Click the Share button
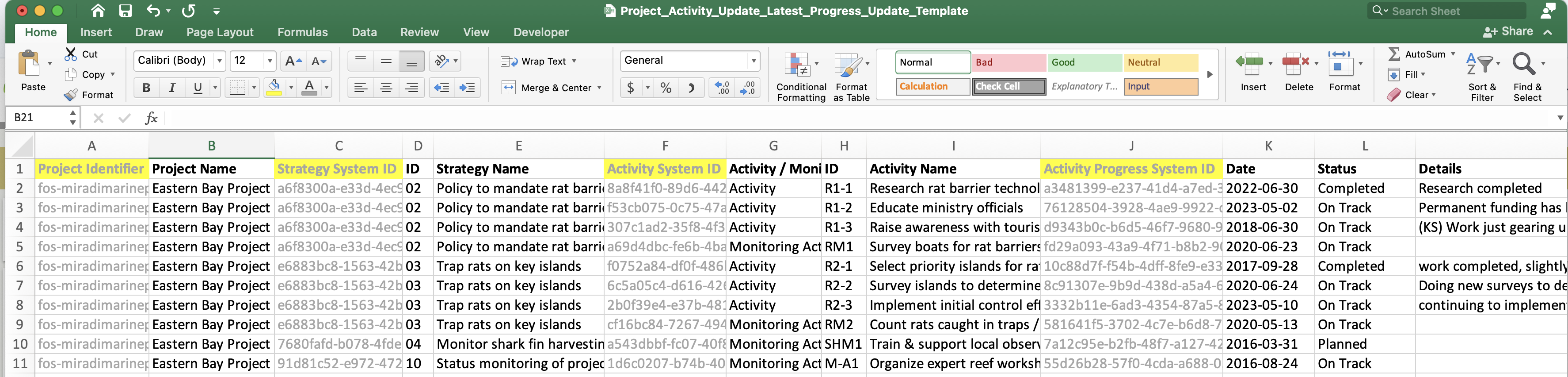The image size is (1568, 377). click(x=1508, y=32)
